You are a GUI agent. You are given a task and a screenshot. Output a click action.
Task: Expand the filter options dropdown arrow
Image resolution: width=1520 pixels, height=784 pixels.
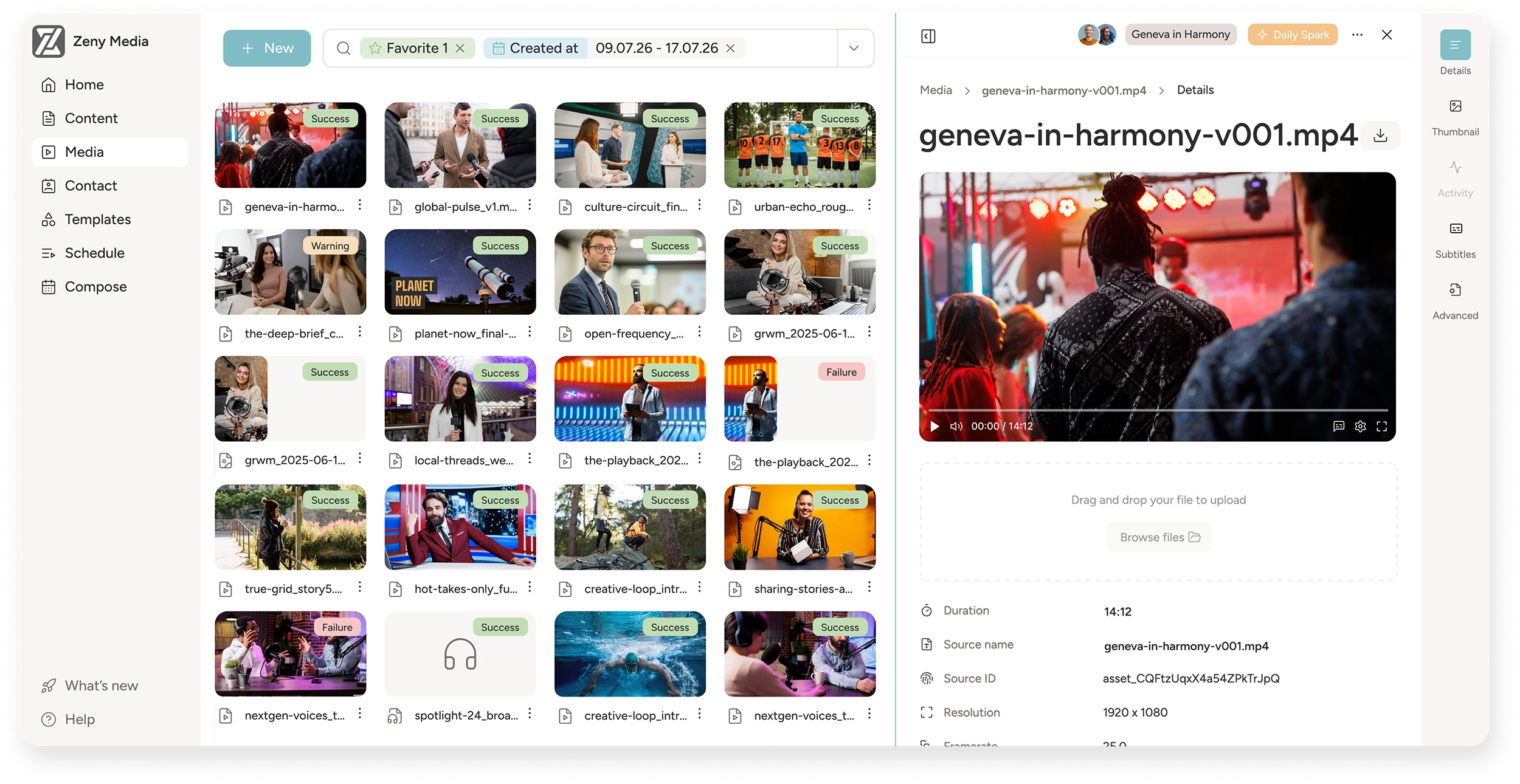854,48
